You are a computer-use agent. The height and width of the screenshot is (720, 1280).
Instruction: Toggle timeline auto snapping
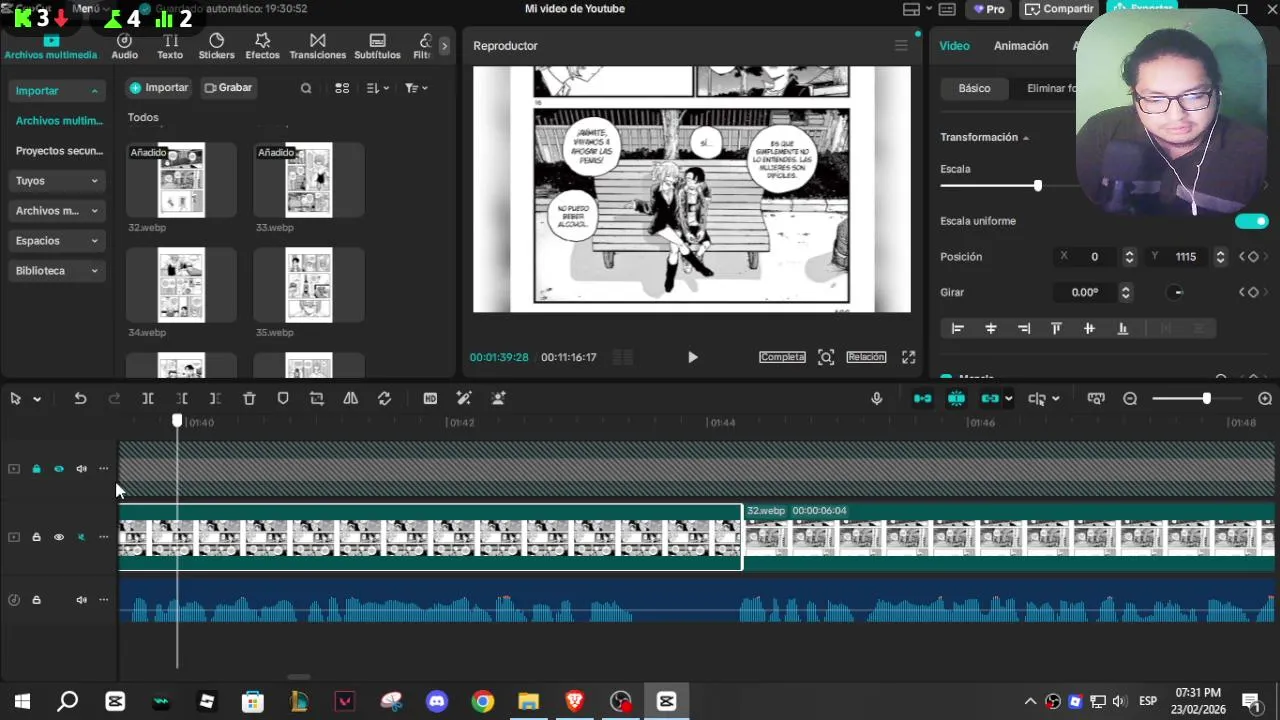[x=956, y=399]
